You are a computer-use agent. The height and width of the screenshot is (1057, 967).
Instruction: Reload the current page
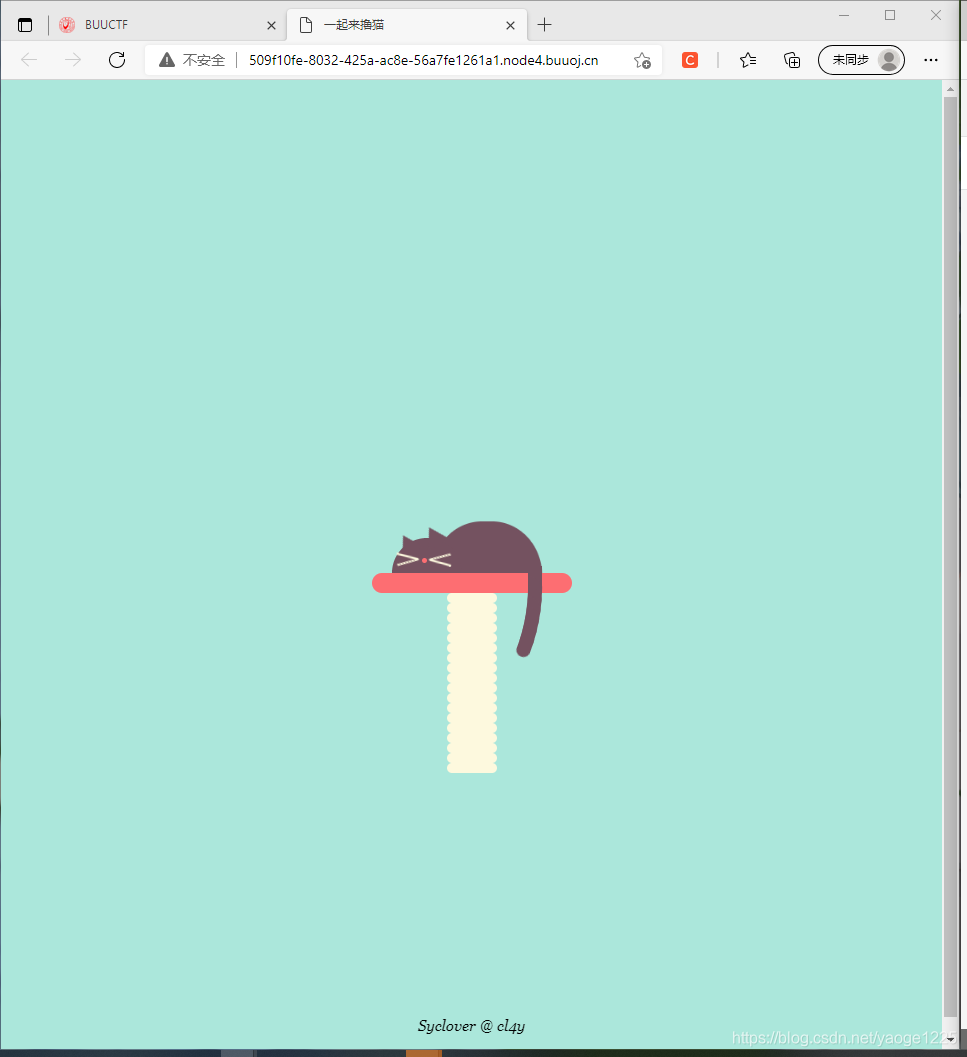pyautogui.click(x=117, y=60)
